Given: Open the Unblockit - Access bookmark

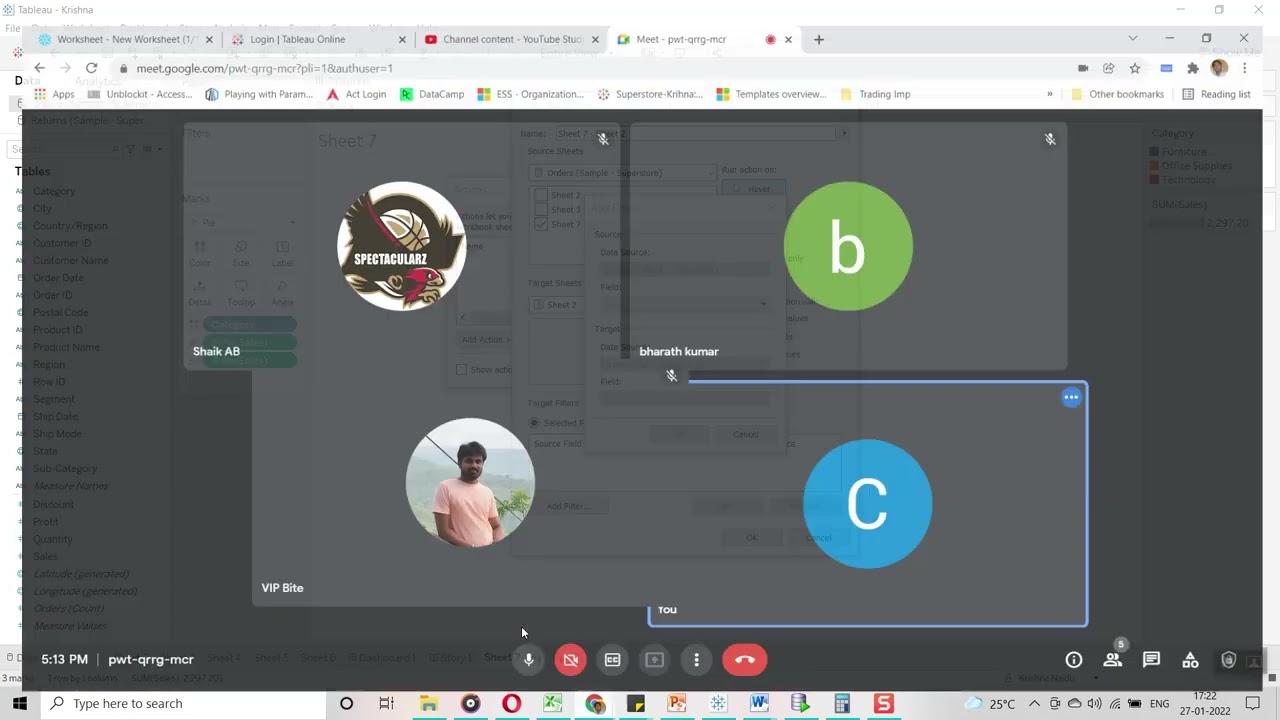Looking at the screenshot, I should pos(140,94).
